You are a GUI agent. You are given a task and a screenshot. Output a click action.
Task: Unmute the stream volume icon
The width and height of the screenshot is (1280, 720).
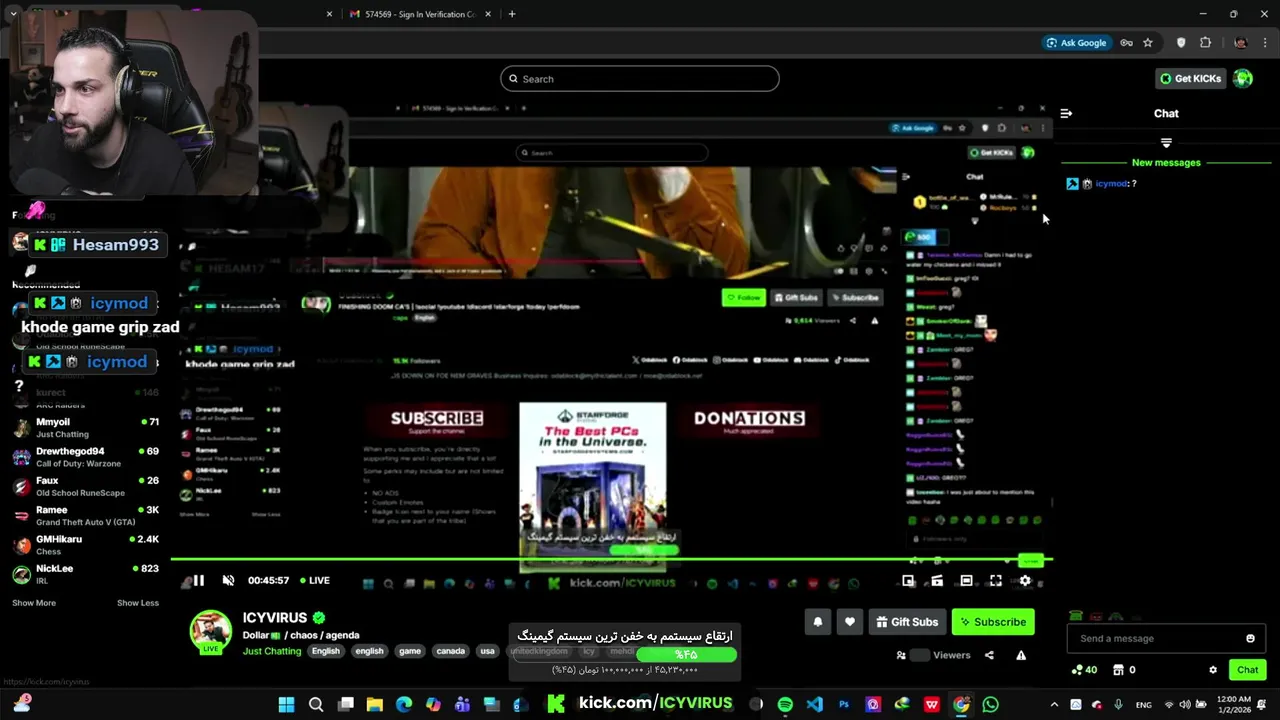(228, 580)
